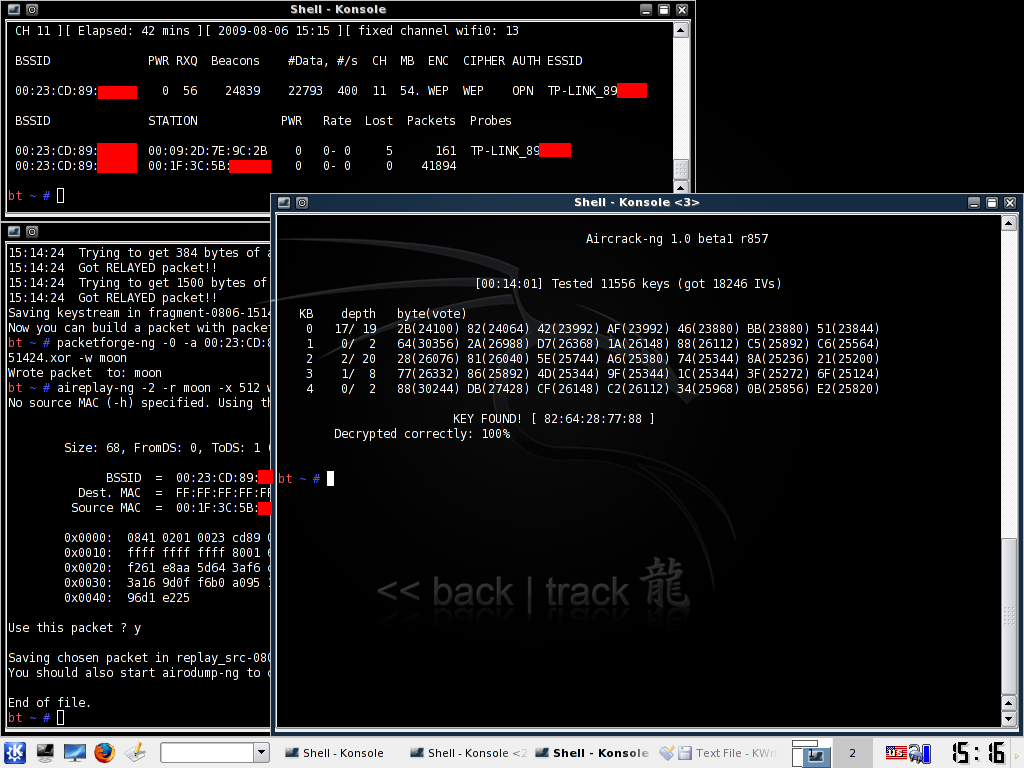Switch to virtual desktop 1 in pager

(811, 754)
